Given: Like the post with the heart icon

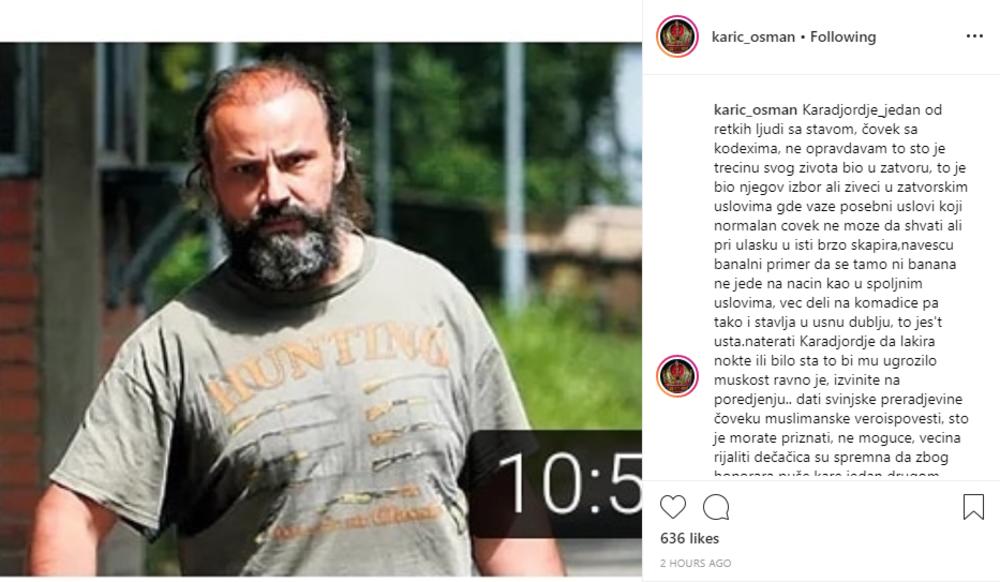Looking at the screenshot, I should (x=673, y=507).
